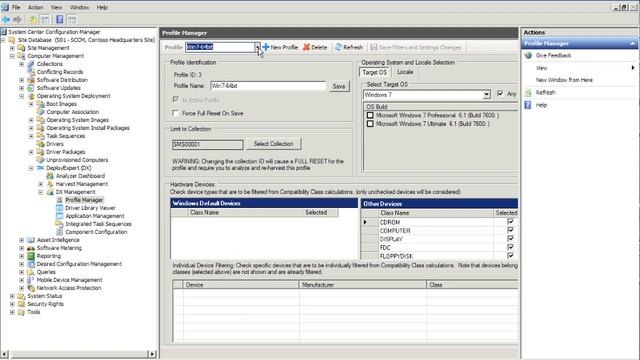Switch to the Locale tab

405,72
